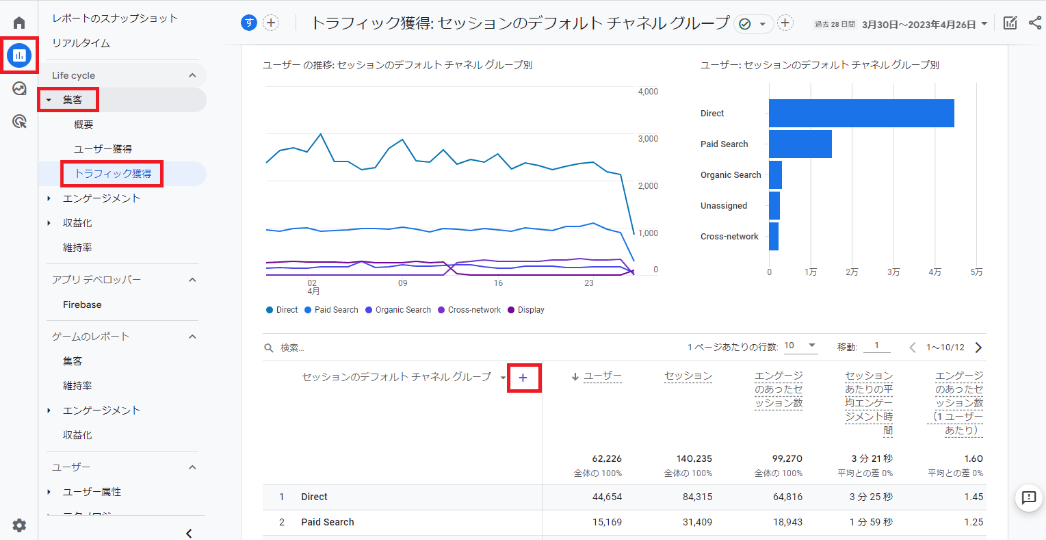Click the customize report pencil icon

(1010, 23)
